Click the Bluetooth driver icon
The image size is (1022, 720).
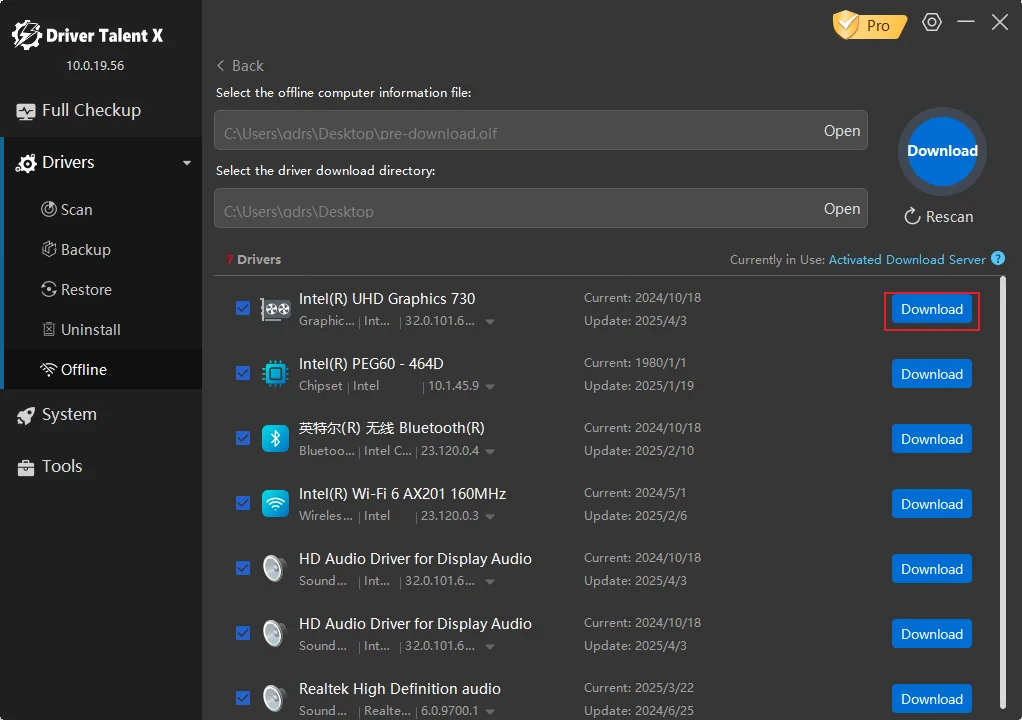click(275, 439)
